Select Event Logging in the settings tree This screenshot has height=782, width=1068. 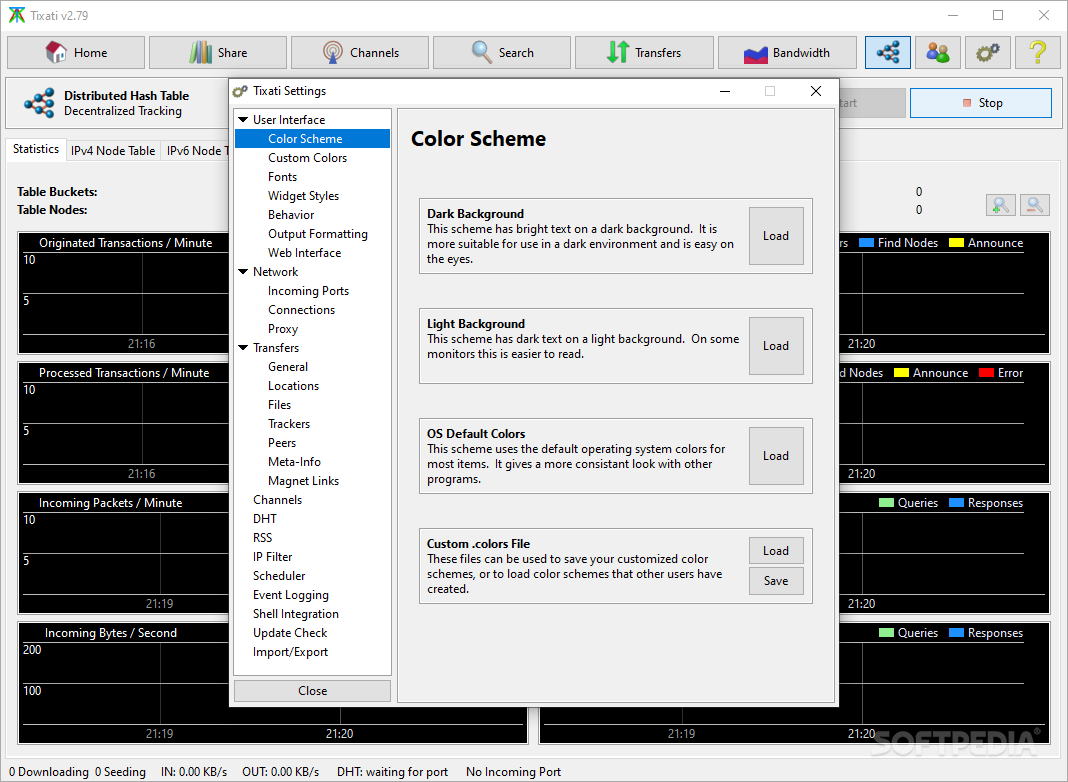click(291, 595)
